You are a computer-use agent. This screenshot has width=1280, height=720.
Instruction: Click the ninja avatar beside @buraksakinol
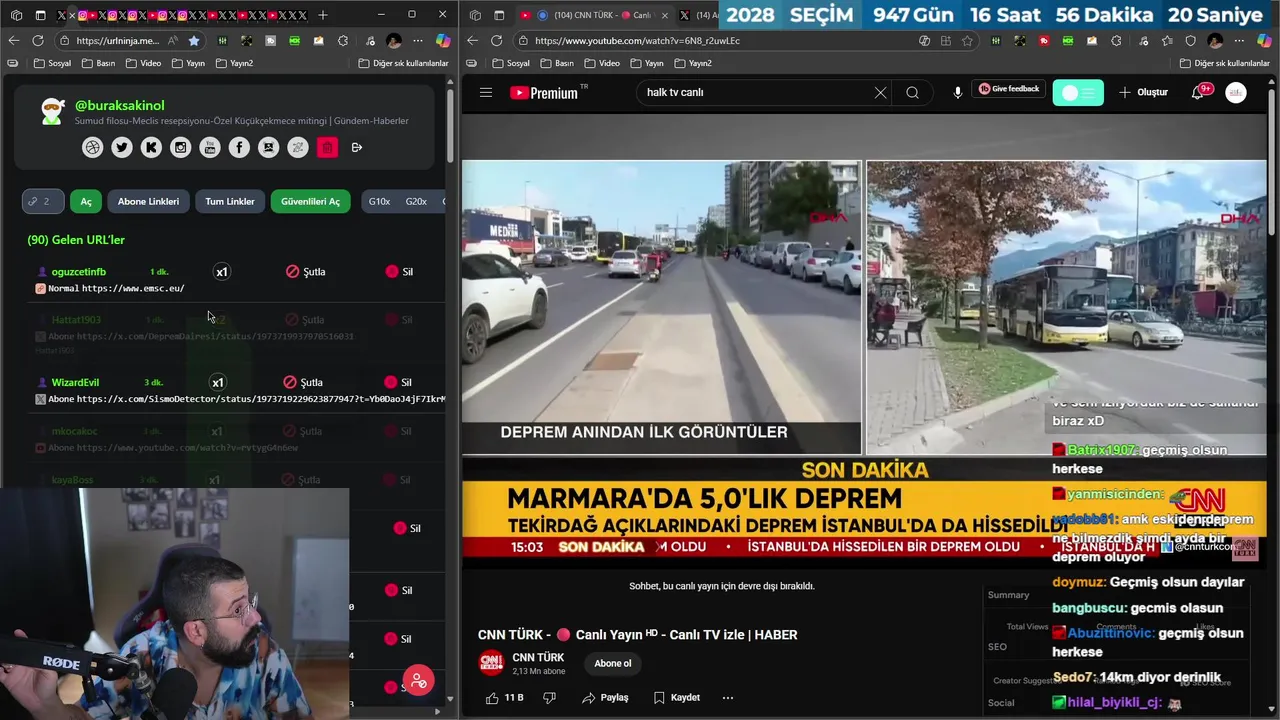52,111
